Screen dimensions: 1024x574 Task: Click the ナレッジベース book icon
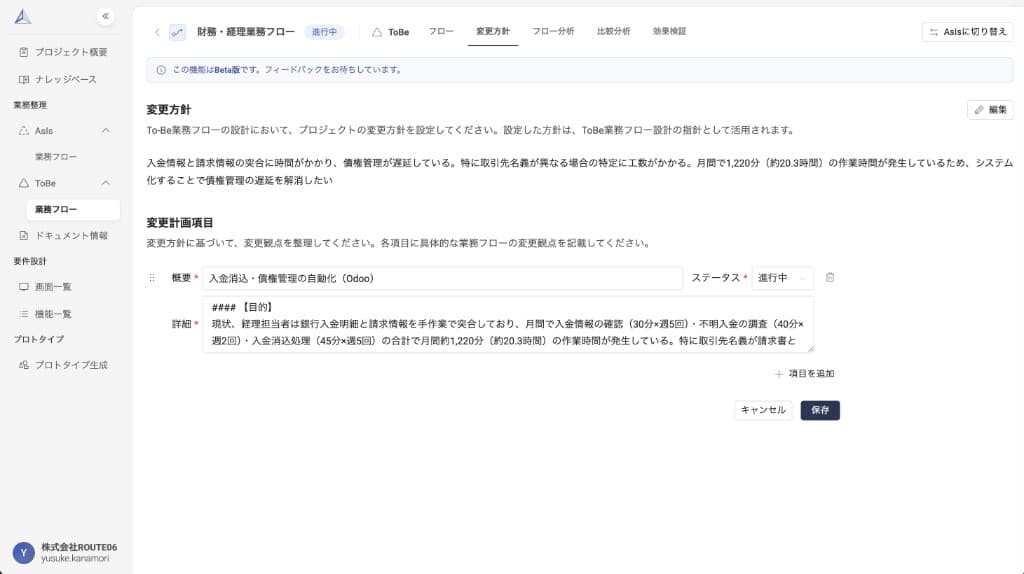(x=24, y=80)
